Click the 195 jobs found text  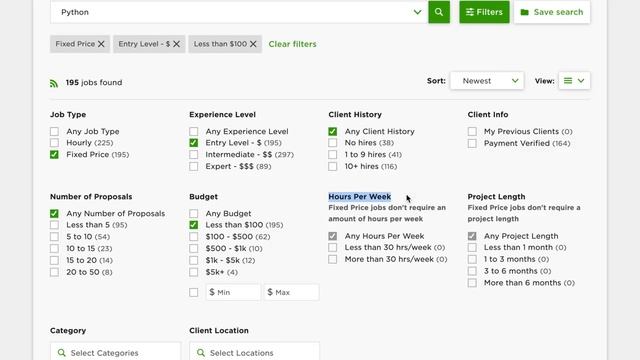point(94,82)
